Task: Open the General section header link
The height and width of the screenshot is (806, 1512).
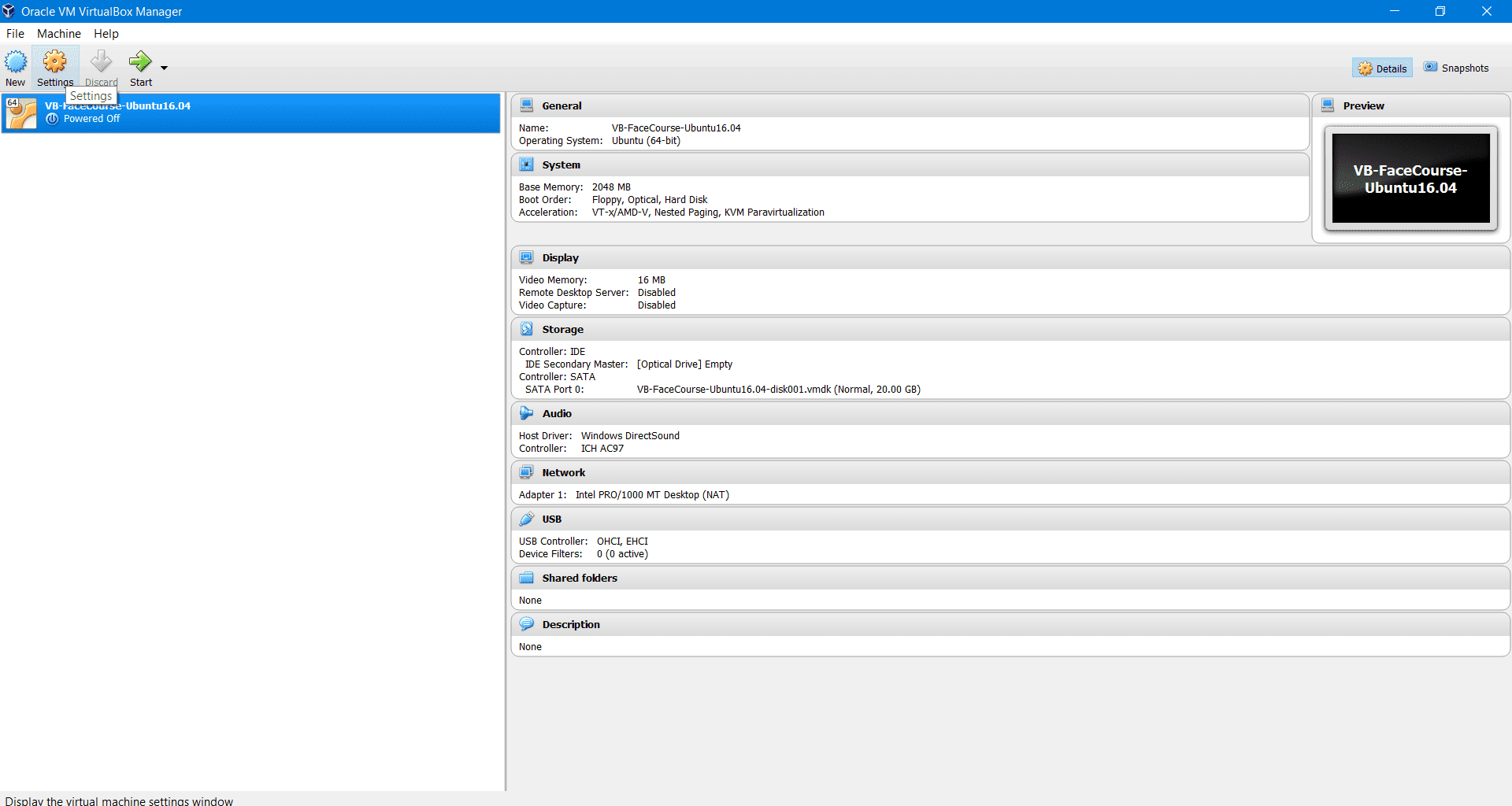Action: pos(561,105)
